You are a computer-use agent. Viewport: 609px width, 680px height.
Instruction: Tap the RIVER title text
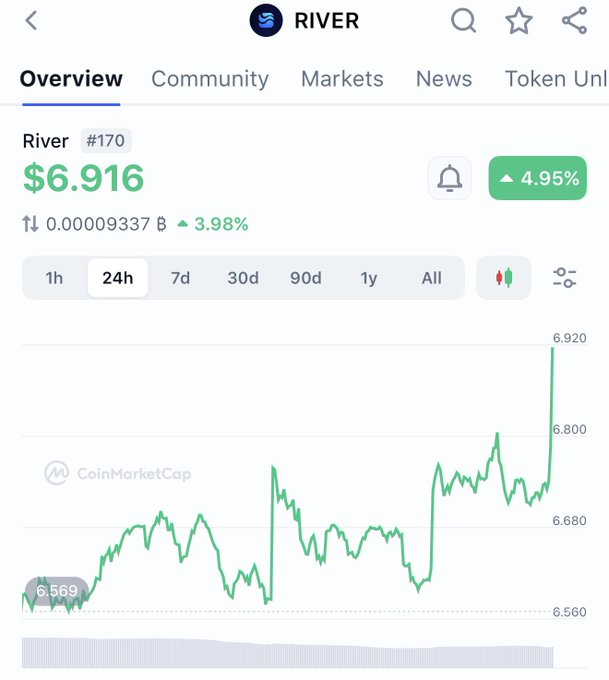(x=327, y=21)
